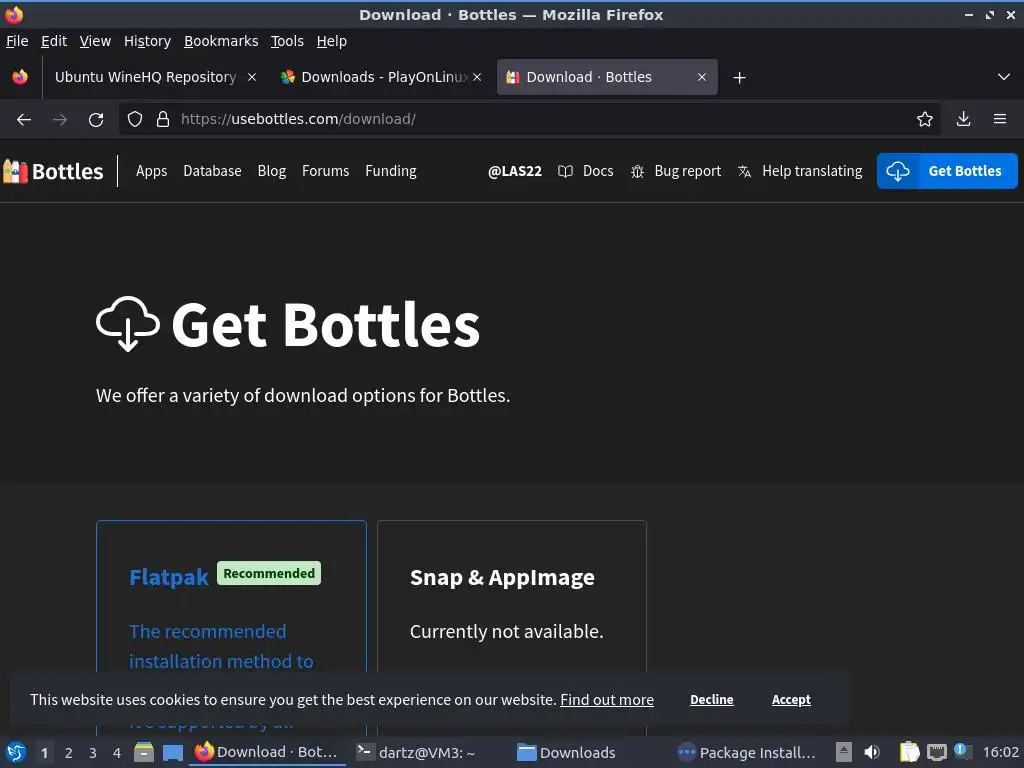Close the Downloads - PlayOnLinux tab
The height and width of the screenshot is (768, 1024).
(477, 77)
